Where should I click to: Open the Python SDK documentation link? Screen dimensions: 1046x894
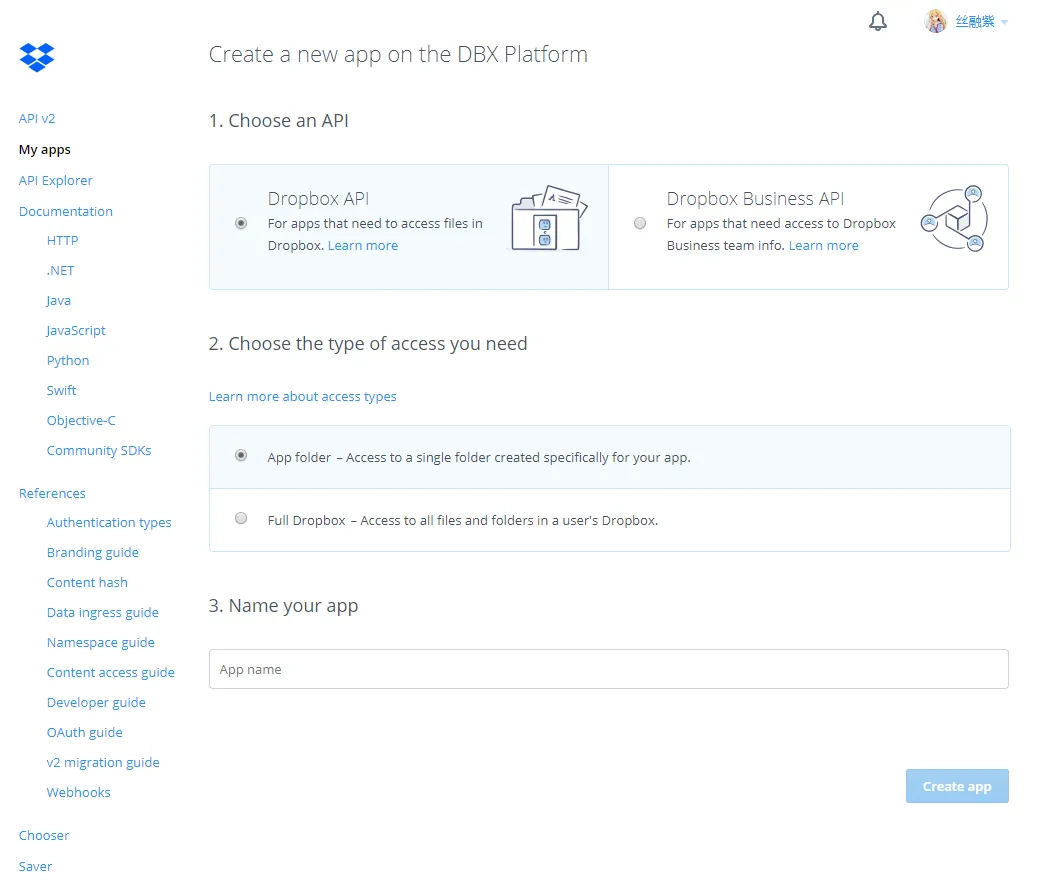[67, 361]
